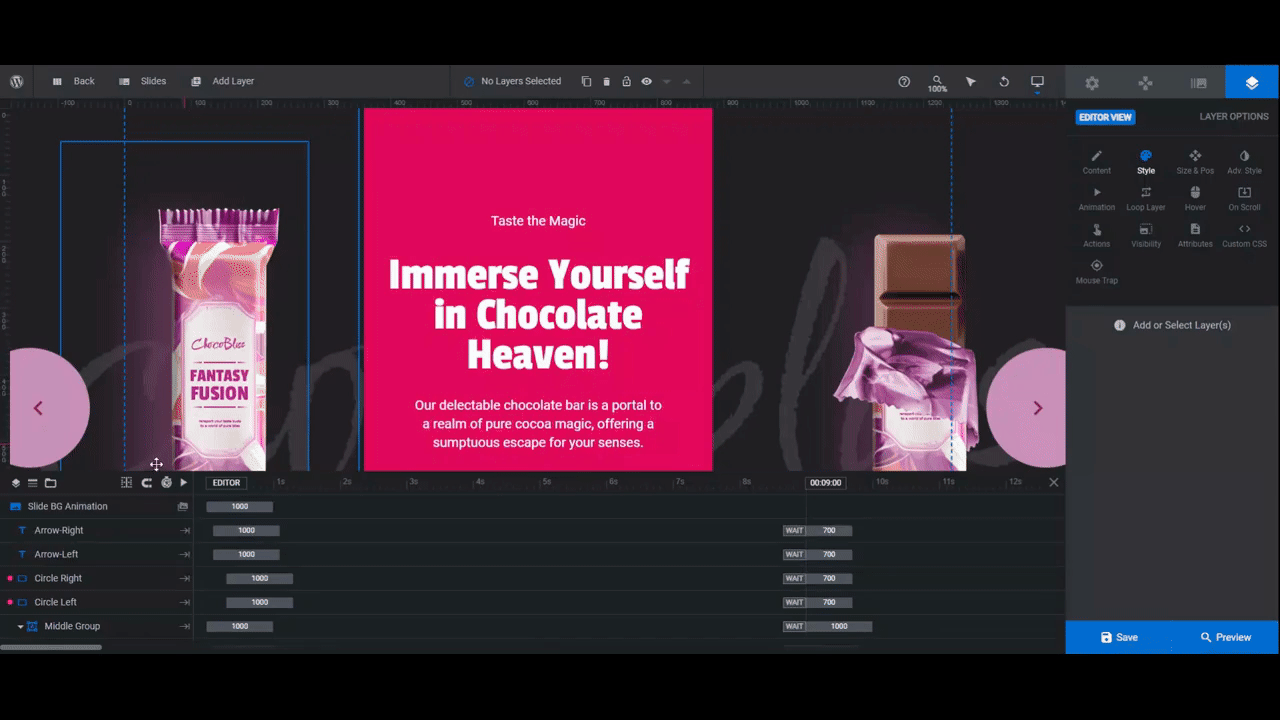
Task: Open the Slides menu
Action: coord(143,81)
